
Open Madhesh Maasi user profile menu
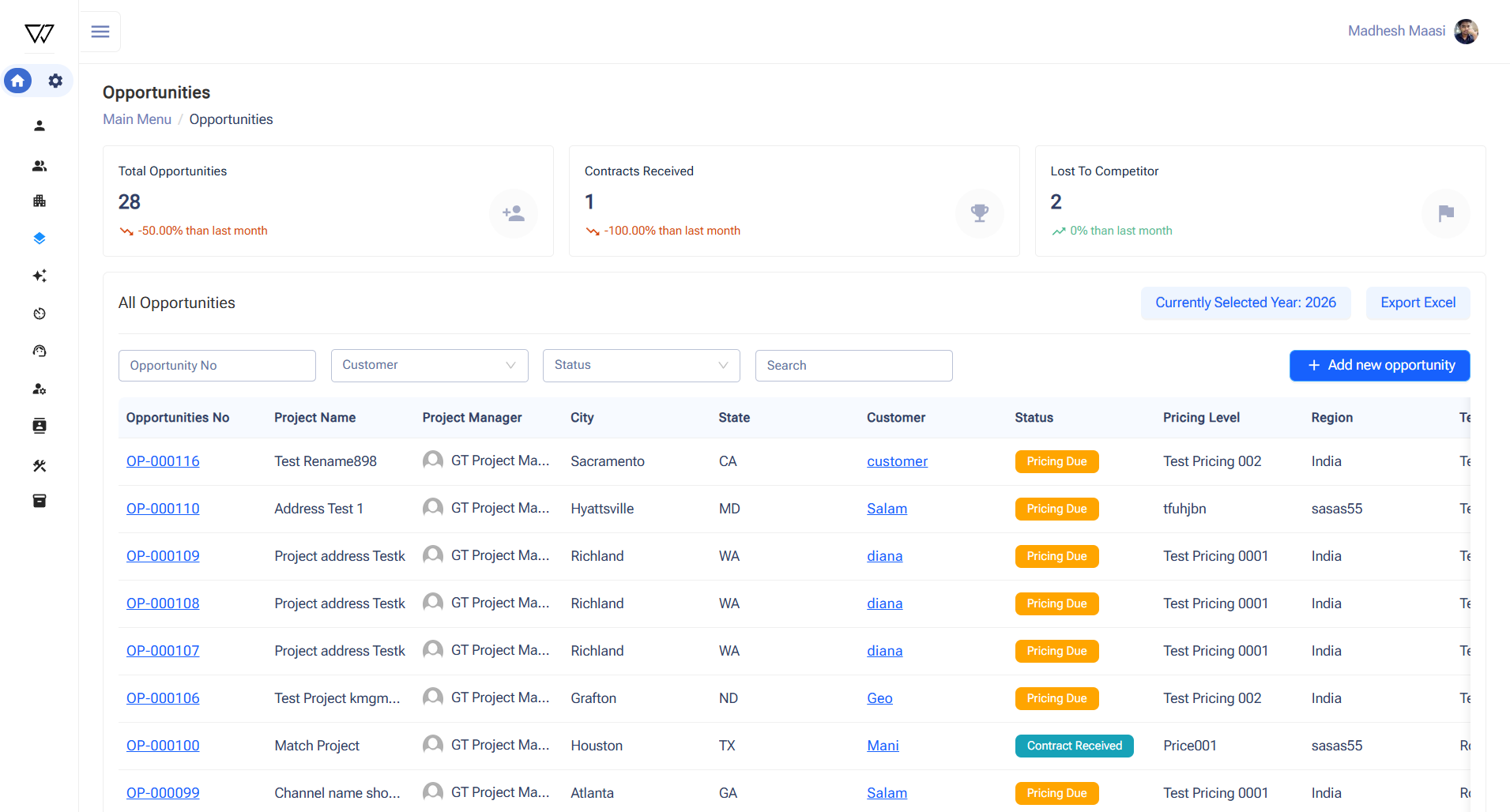coord(1412,31)
